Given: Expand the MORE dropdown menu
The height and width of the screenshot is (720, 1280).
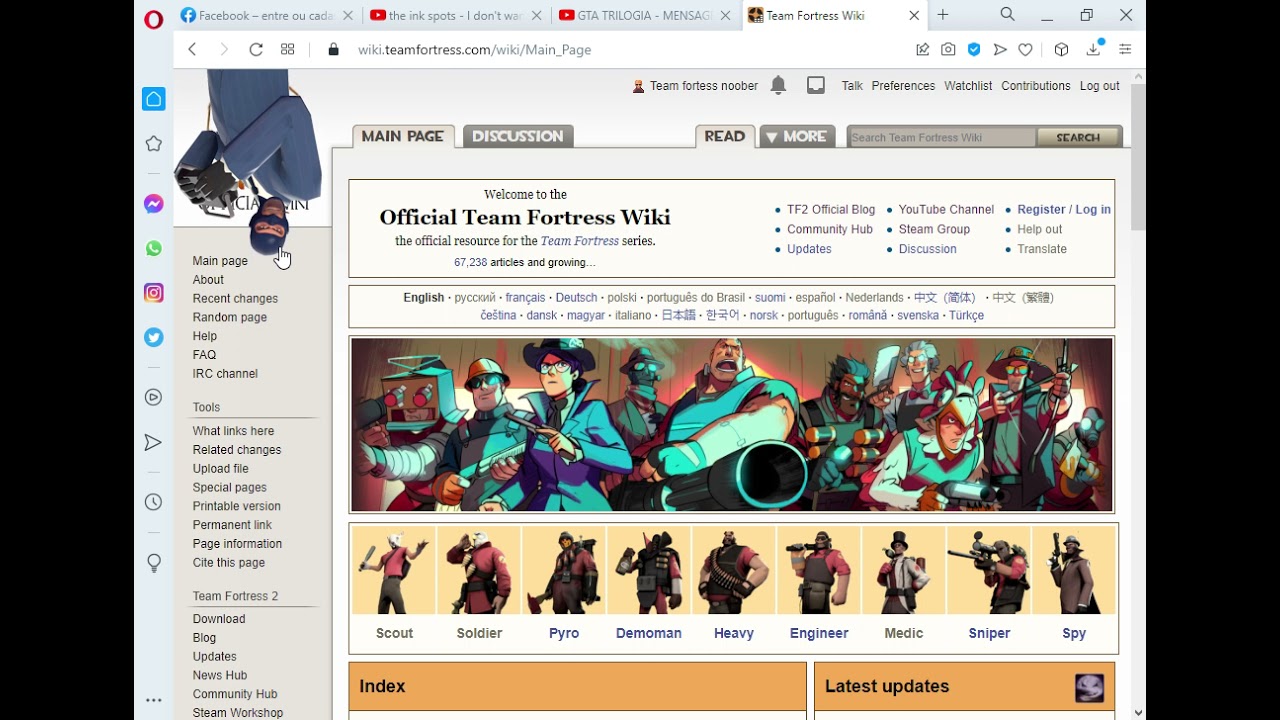Looking at the screenshot, I should pos(797,136).
